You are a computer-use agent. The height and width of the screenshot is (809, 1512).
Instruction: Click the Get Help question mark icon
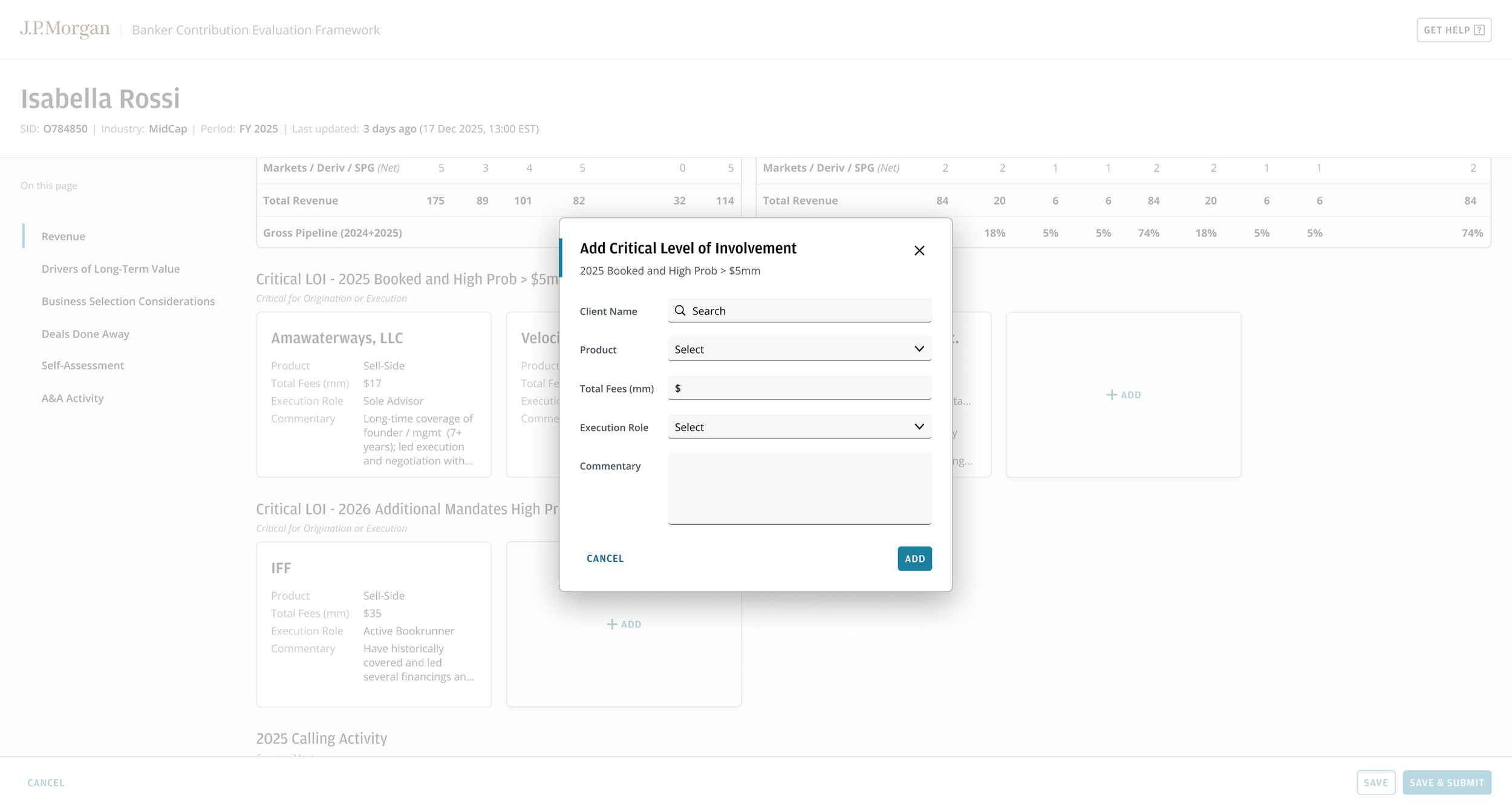1479,30
